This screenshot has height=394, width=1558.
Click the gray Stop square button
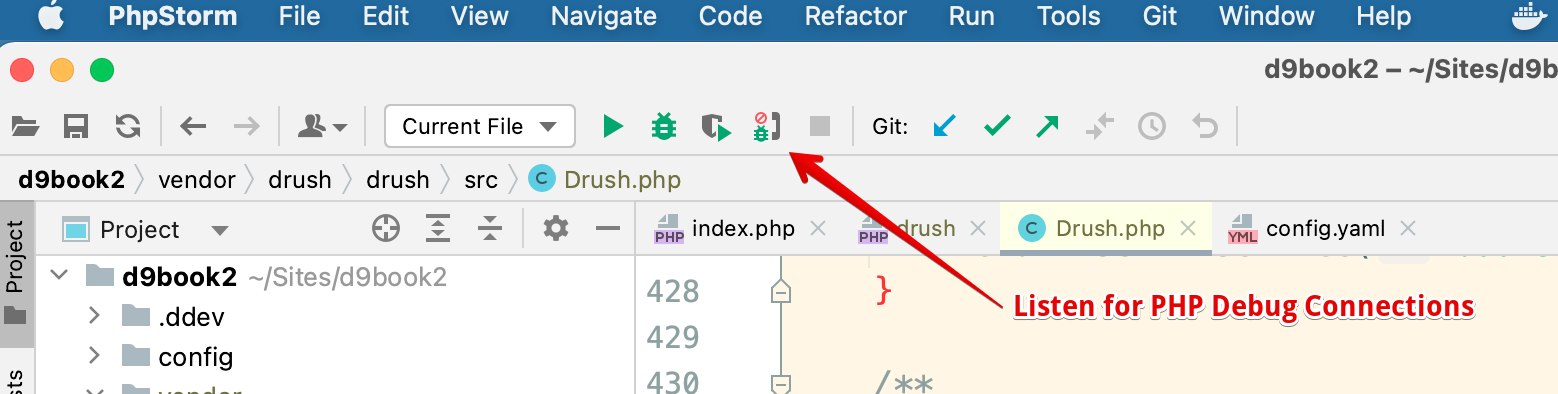click(x=820, y=126)
